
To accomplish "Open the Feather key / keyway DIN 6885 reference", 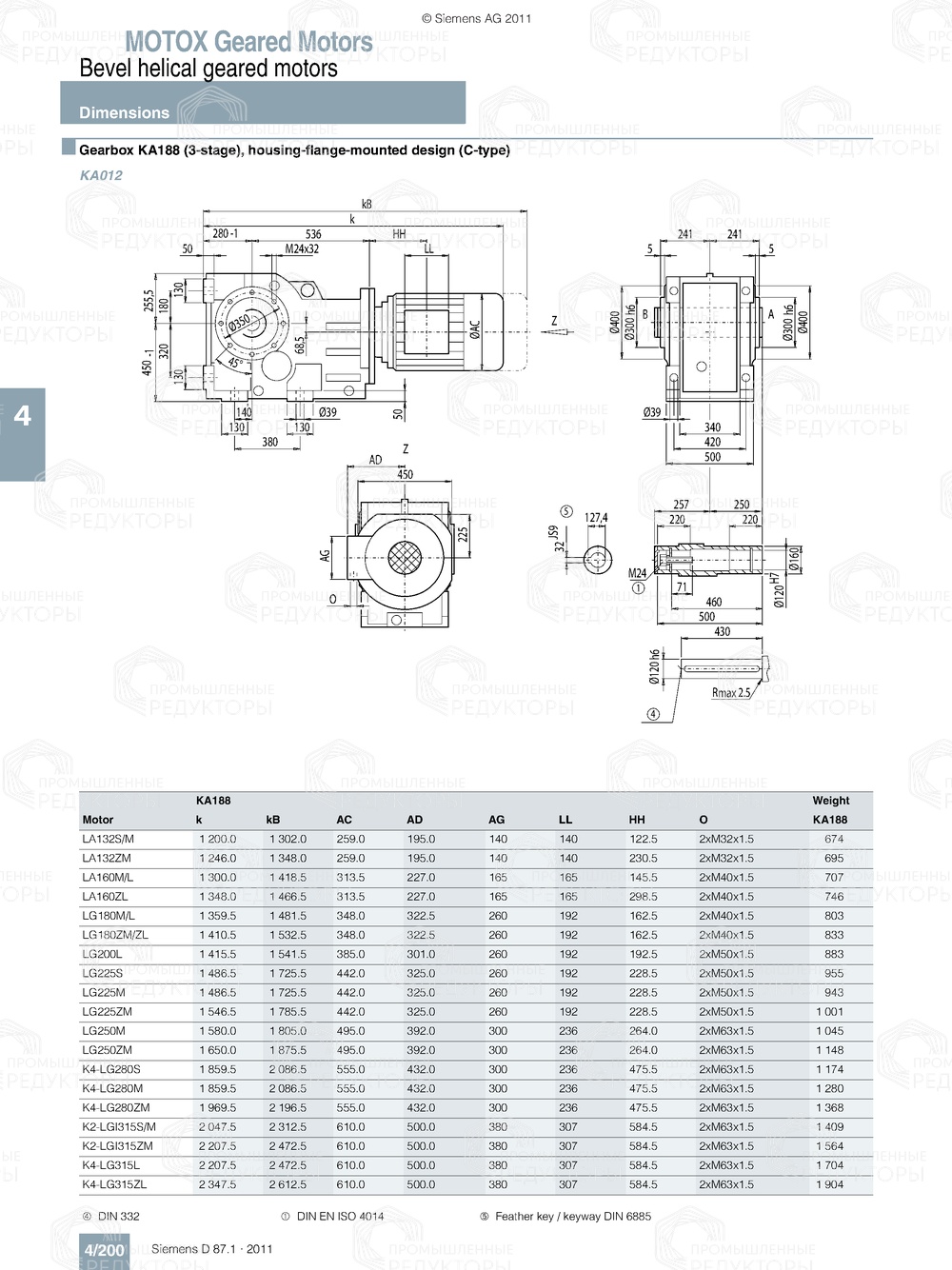I will (x=571, y=1215).
